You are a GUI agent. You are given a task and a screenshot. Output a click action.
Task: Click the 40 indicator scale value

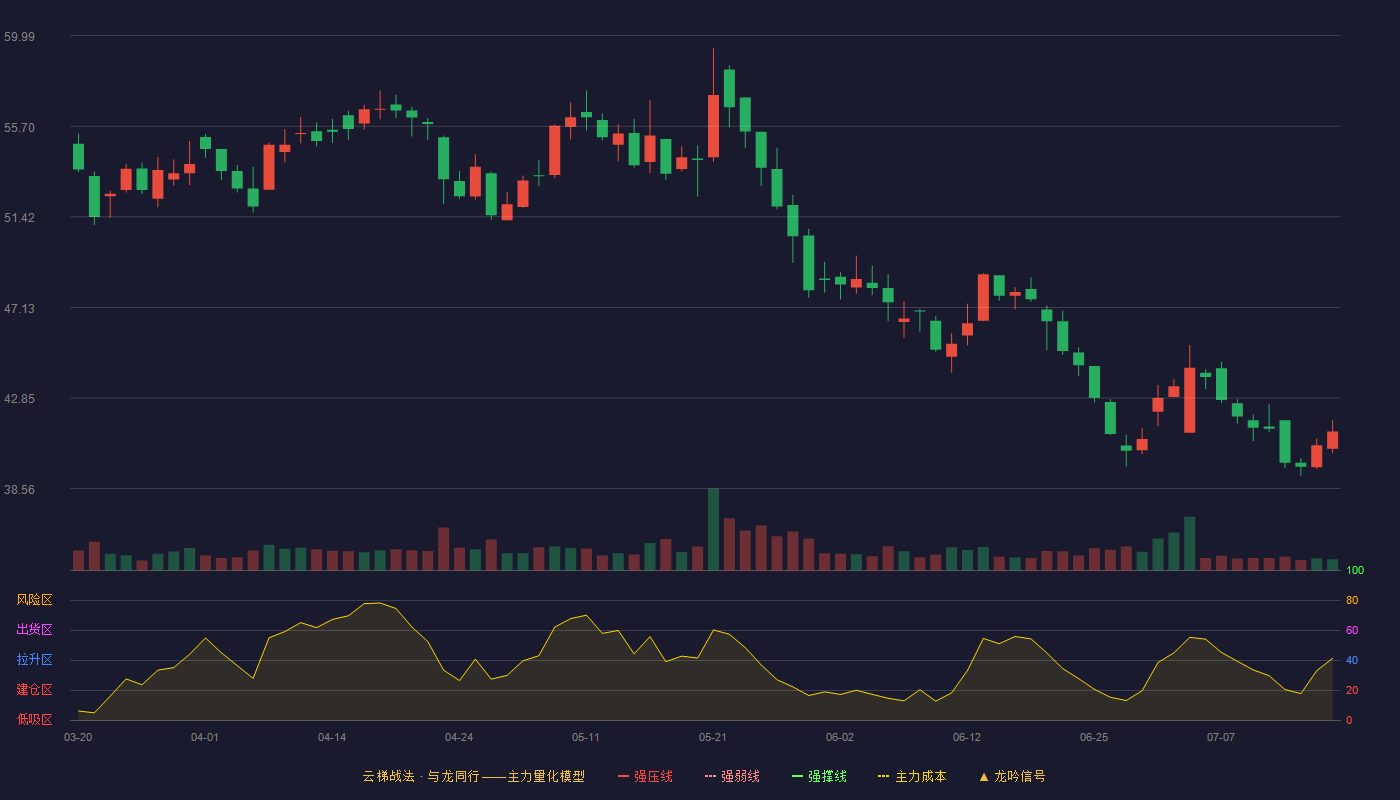(x=1352, y=660)
